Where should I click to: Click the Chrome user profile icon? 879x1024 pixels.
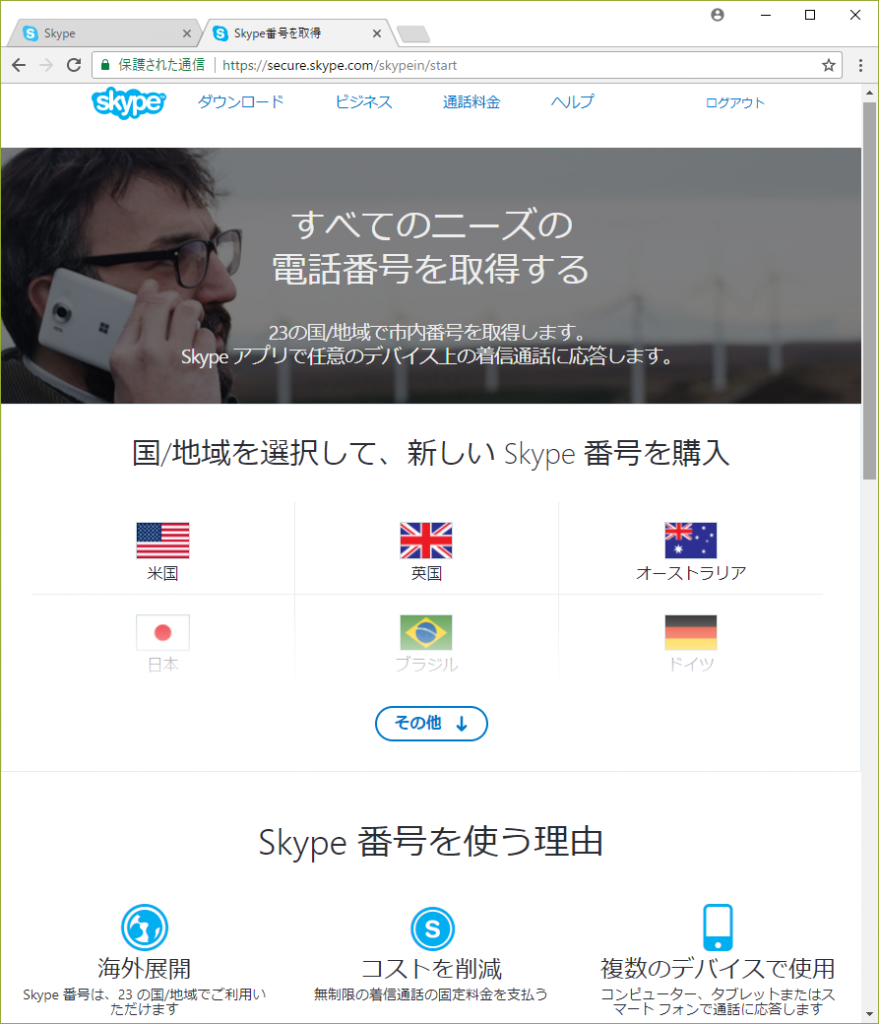click(x=717, y=15)
